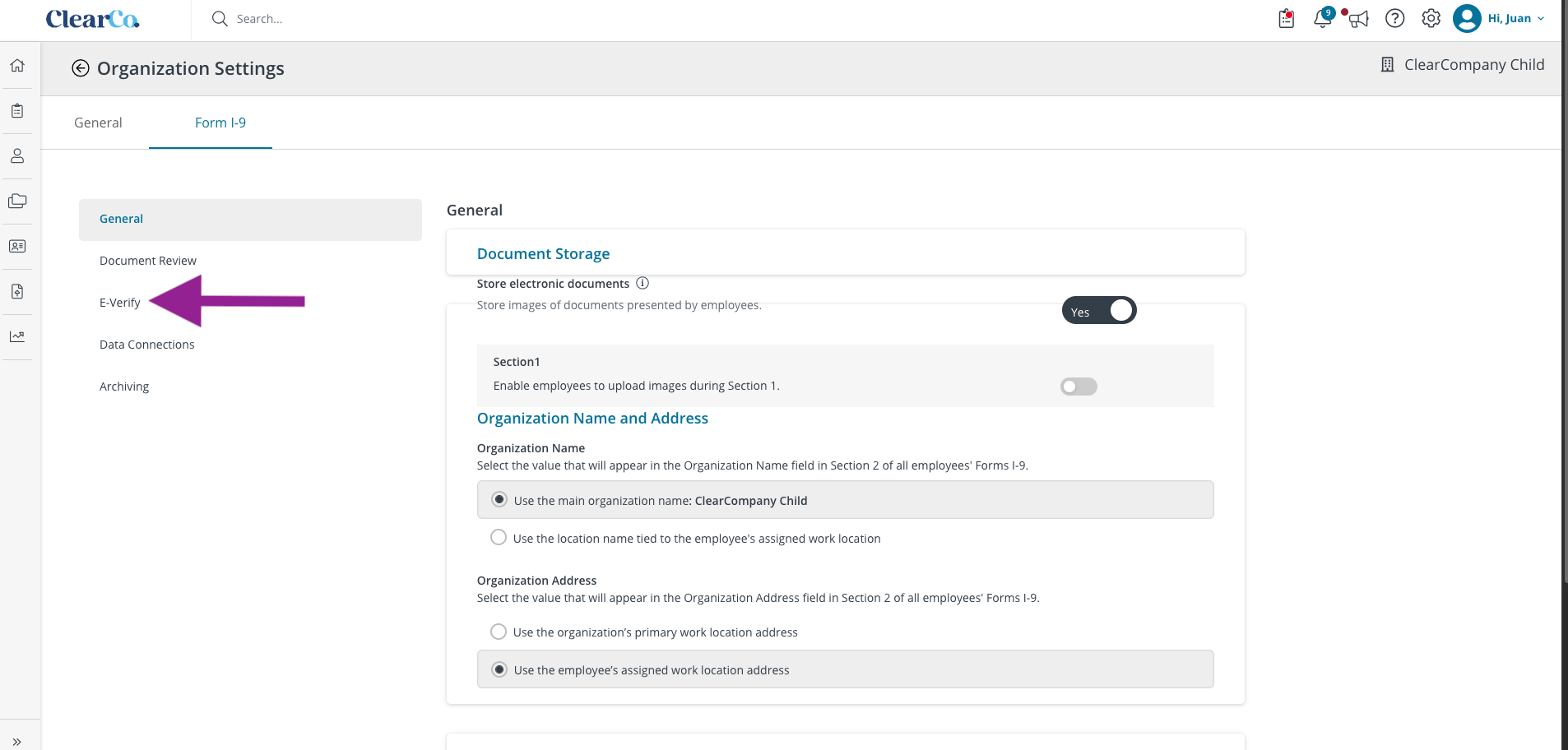Image resolution: width=1568 pixels, height=750 pixels.
Task: Click the analytics chart icon in the sidebar
Action: [17, 336]
